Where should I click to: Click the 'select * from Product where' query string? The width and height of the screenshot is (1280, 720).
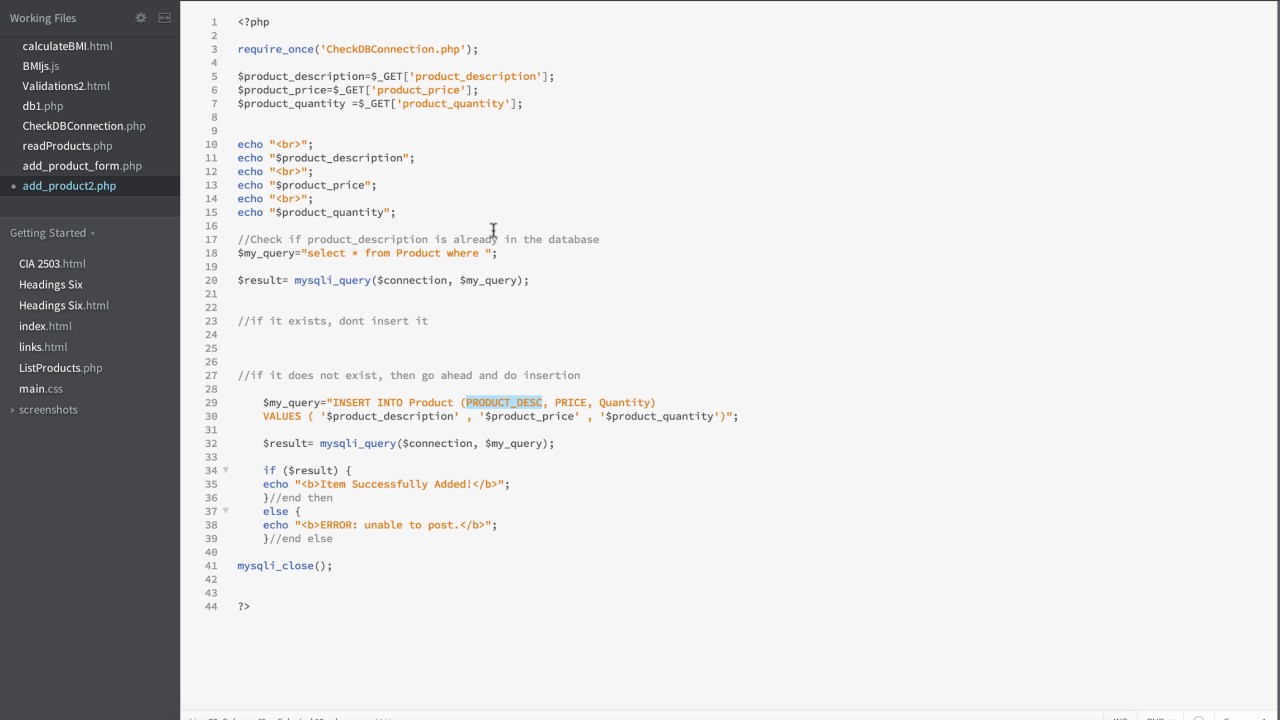point(396,253)
